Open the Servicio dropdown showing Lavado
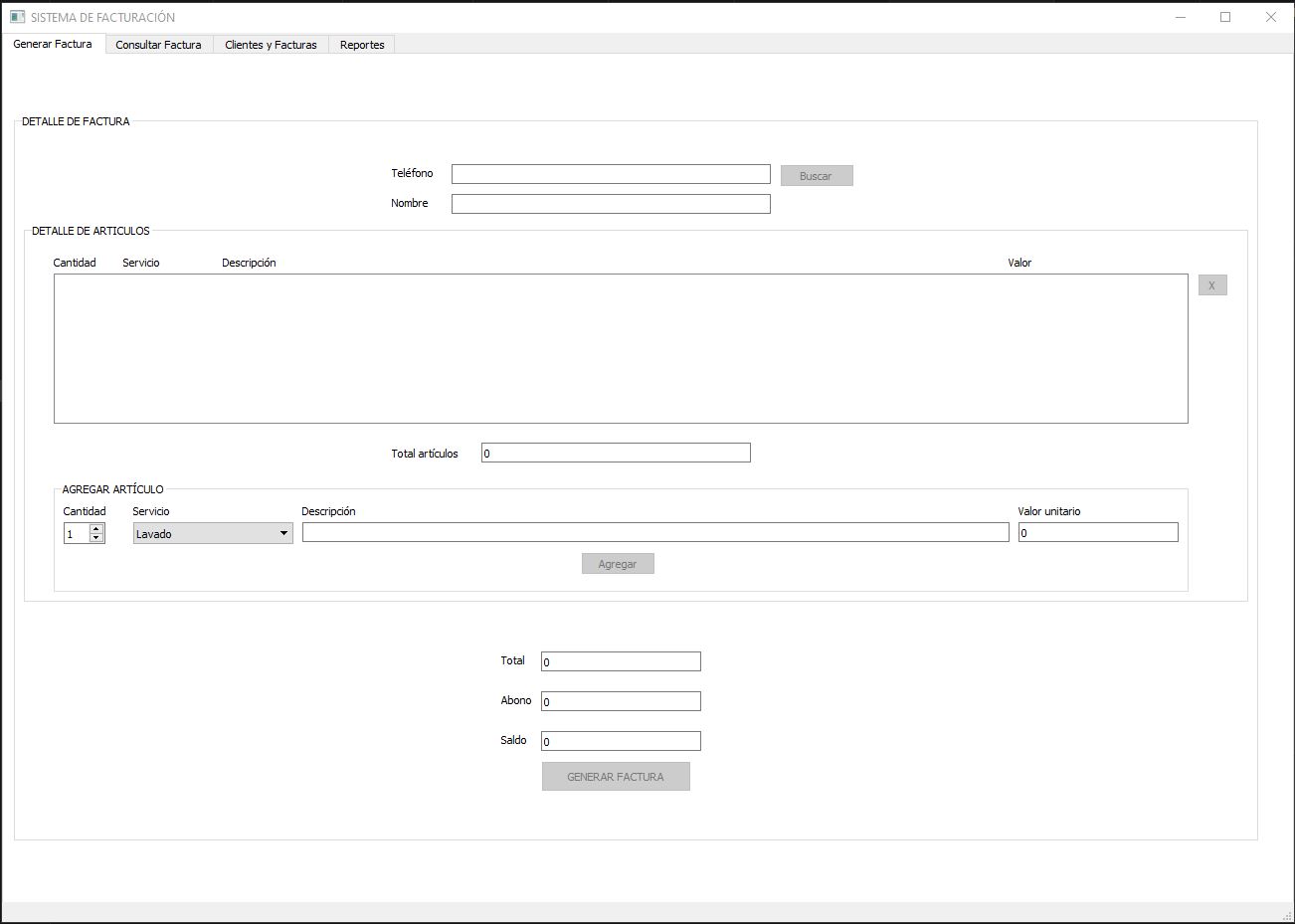 point(213,534)
